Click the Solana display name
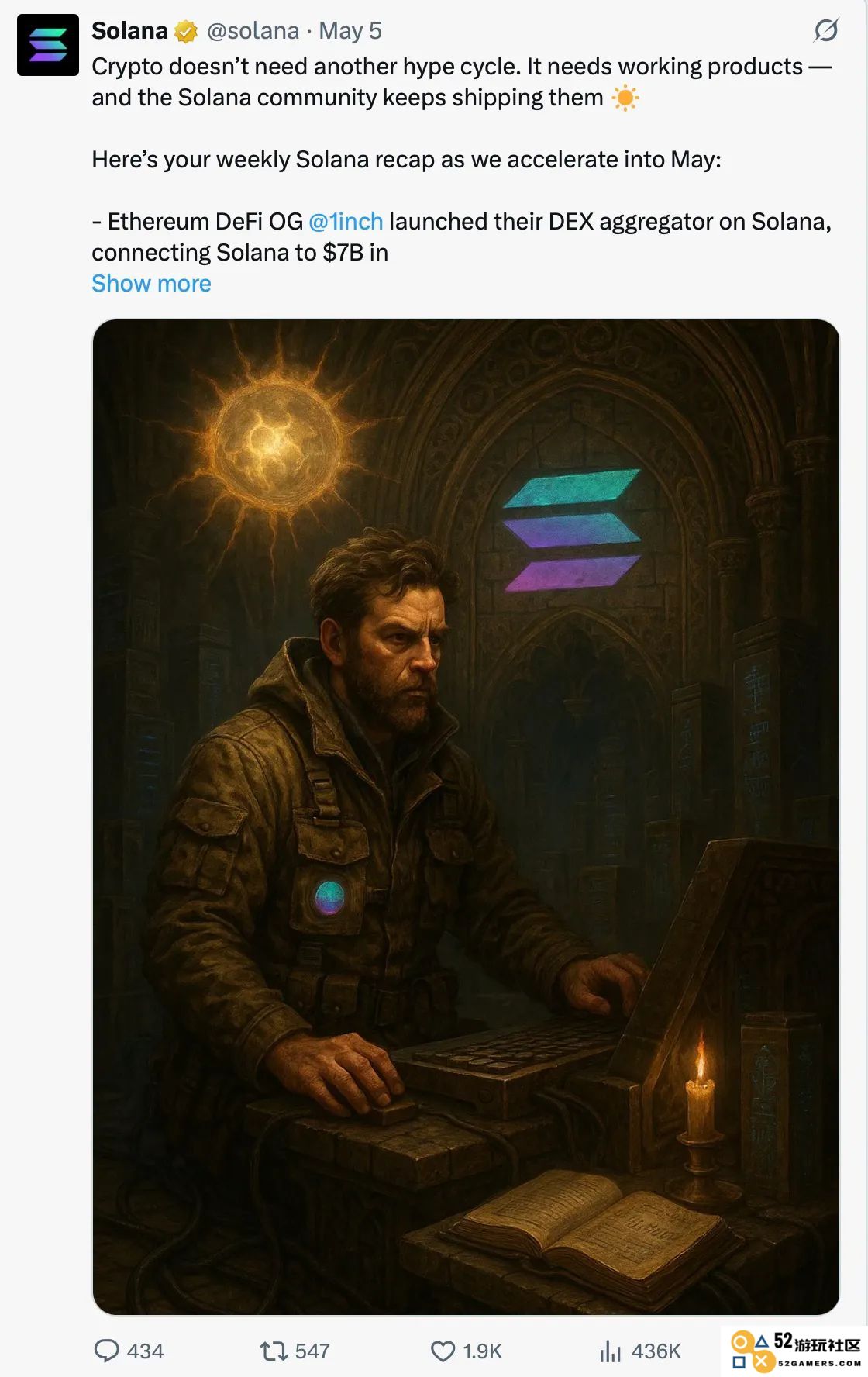Screen dimensions: 868x1377 click(129, 31)
